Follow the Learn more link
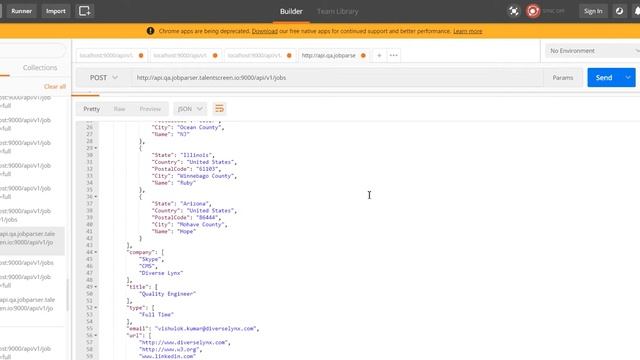The width and height of the screenshot is (640, 360). (x=467, y=31)
